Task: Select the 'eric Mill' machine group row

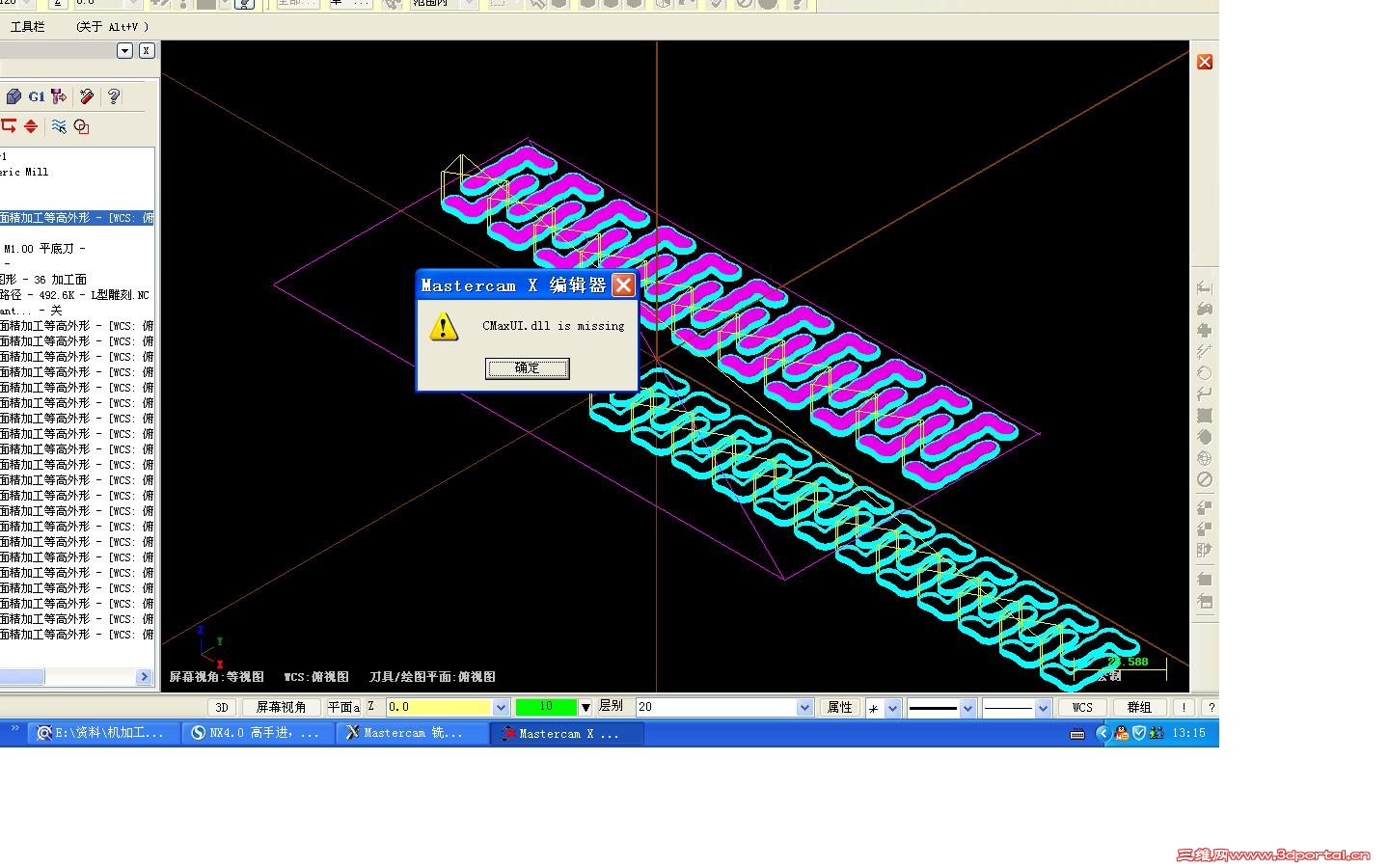Action: 25,172
